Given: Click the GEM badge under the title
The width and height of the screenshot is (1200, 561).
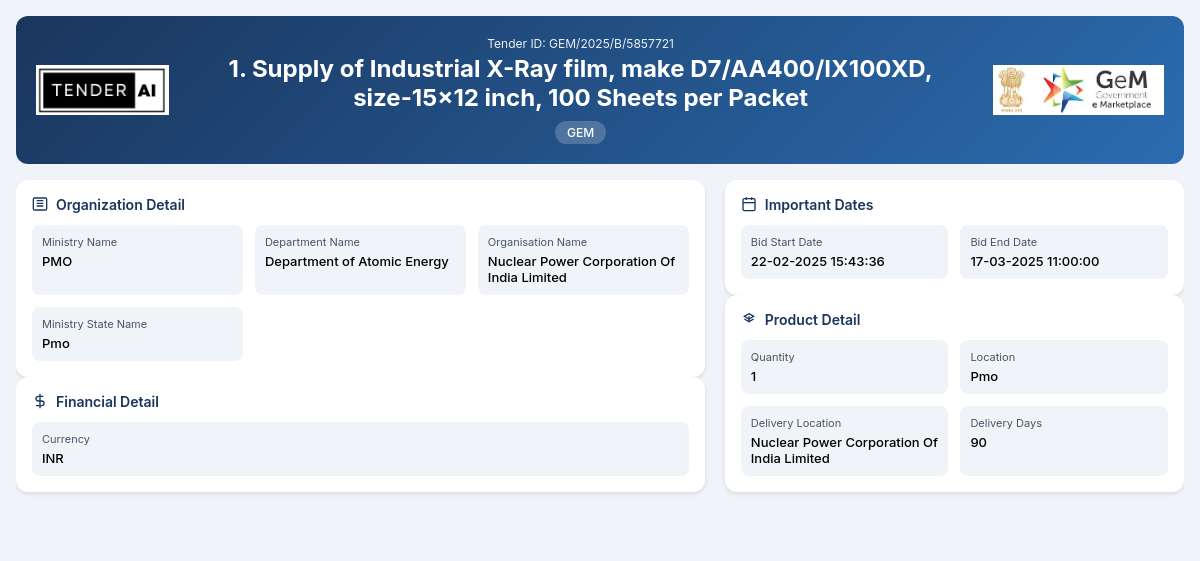Looking at the screenshot, I should point(580,133).
